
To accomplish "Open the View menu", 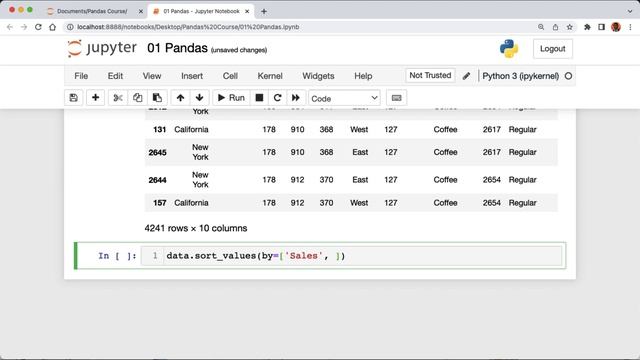I will pyautogui.click(x=152, y=76).
